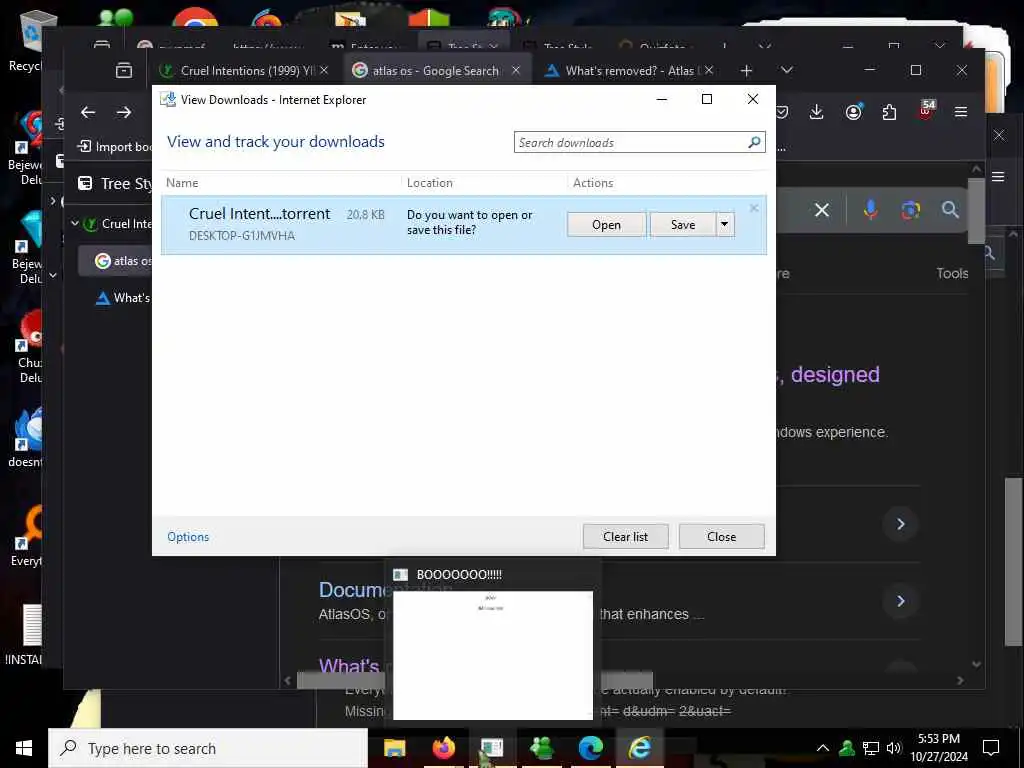Open the Windows Start menu
The image size is (1024, 768).
(x=24, y=748)
